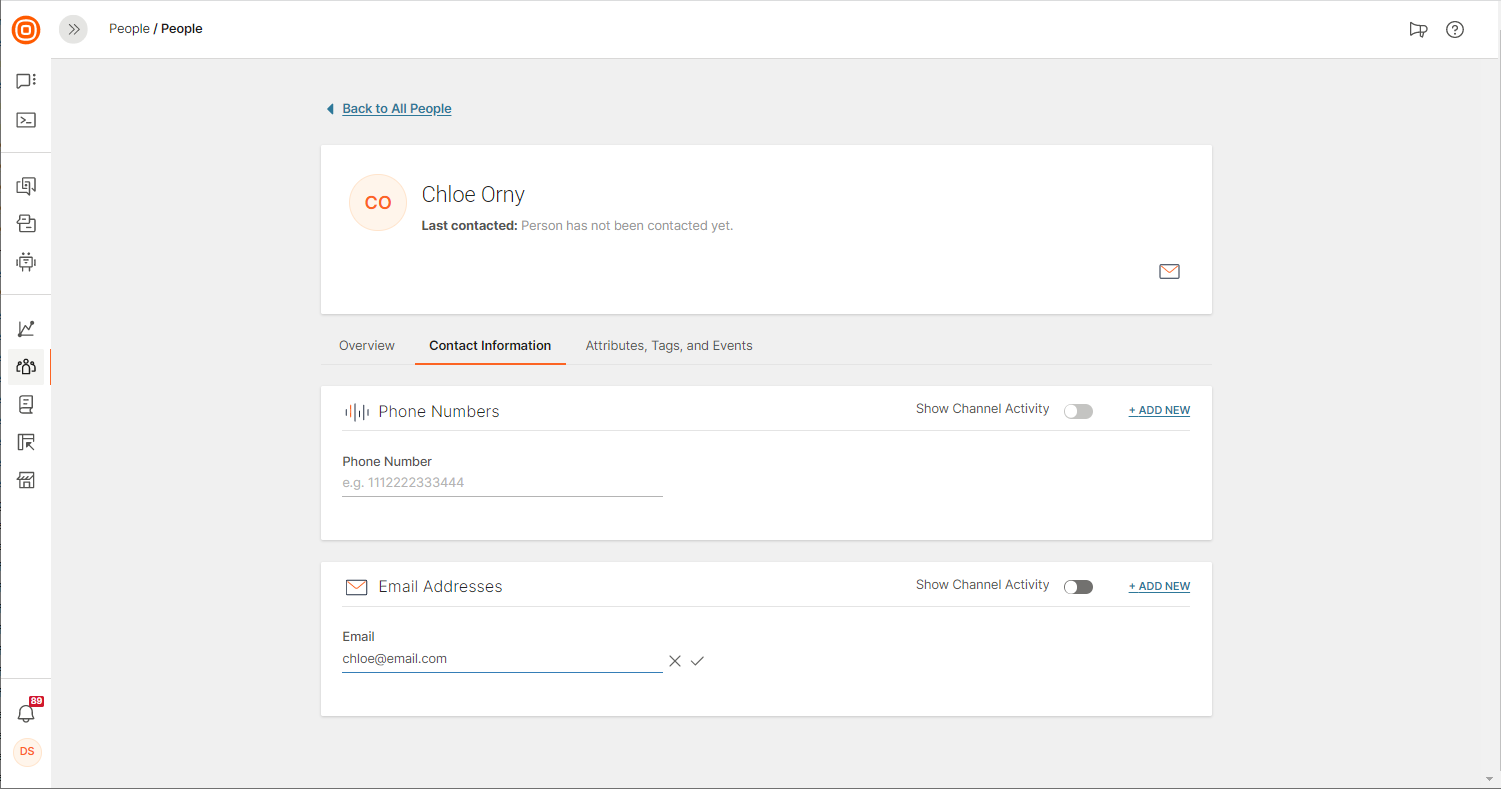The width and height of the screenshot is (1501, 789).
Task: Toggle Show Channel Activity for Phone Numbers
Action: 1078,411
